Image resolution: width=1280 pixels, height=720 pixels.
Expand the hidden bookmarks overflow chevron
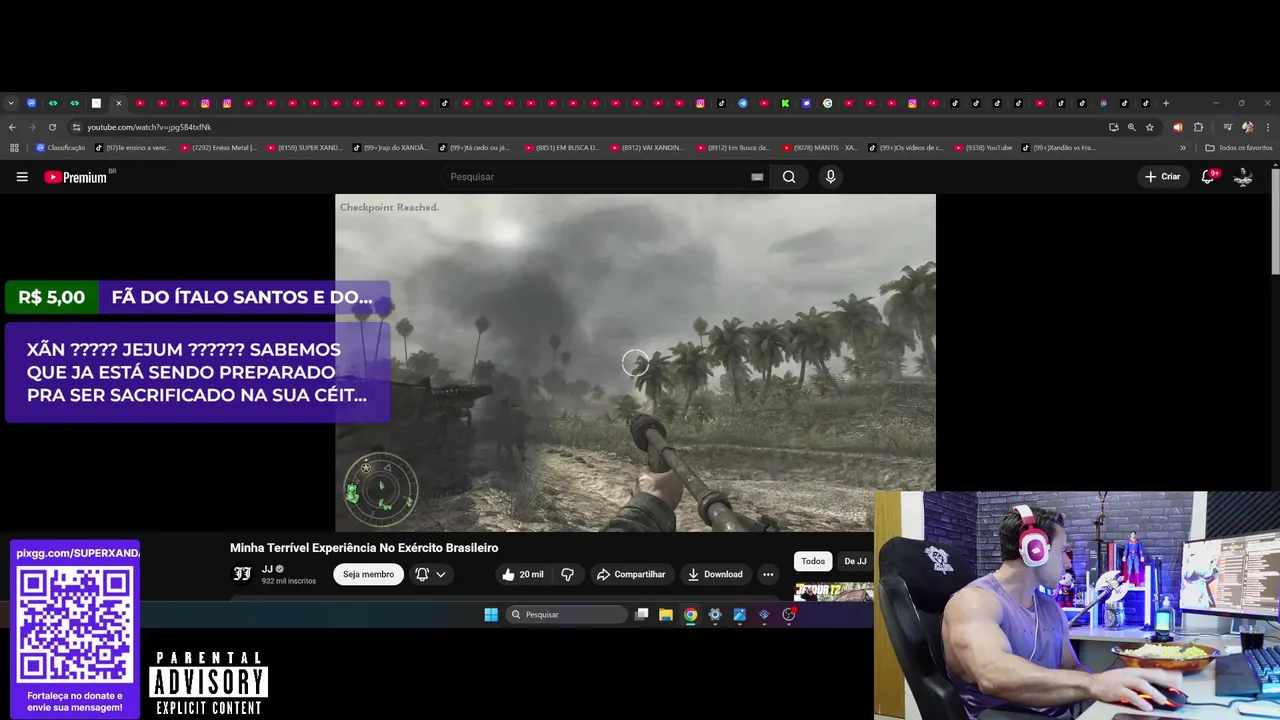coord(1183,148)
